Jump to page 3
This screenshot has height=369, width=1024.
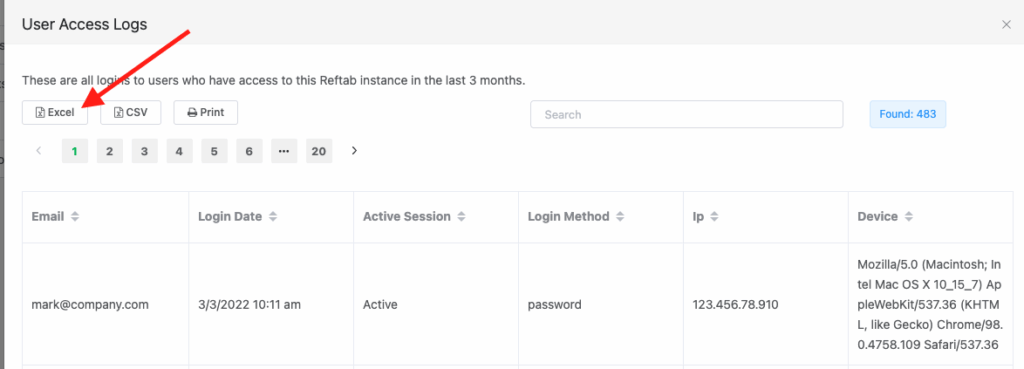144,151
